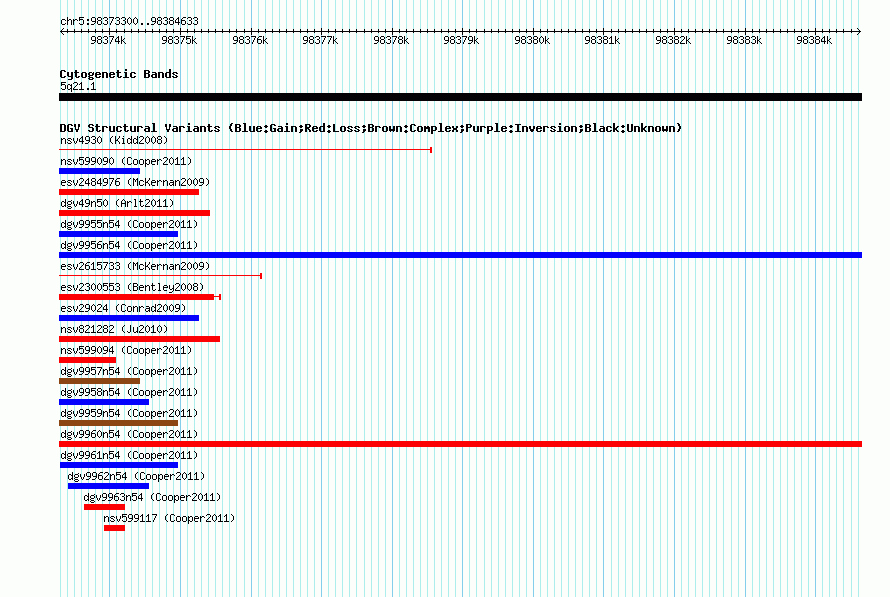Click the 98383k ruler mark
Viewport: 890px width, 597px height.
coord(744,40)
